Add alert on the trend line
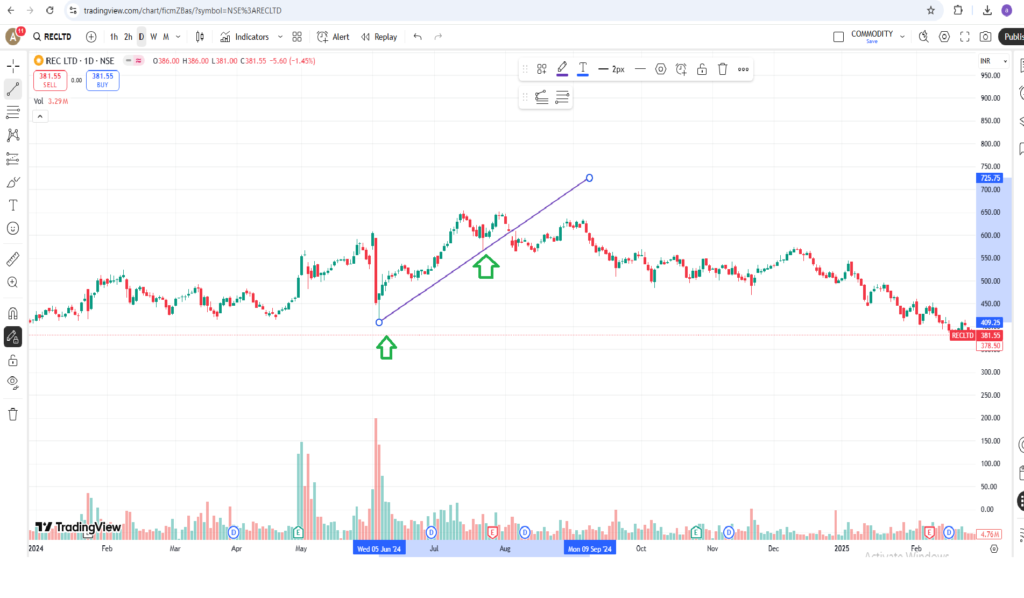This screenshot has width=1024, height=598. pos(681,69)
